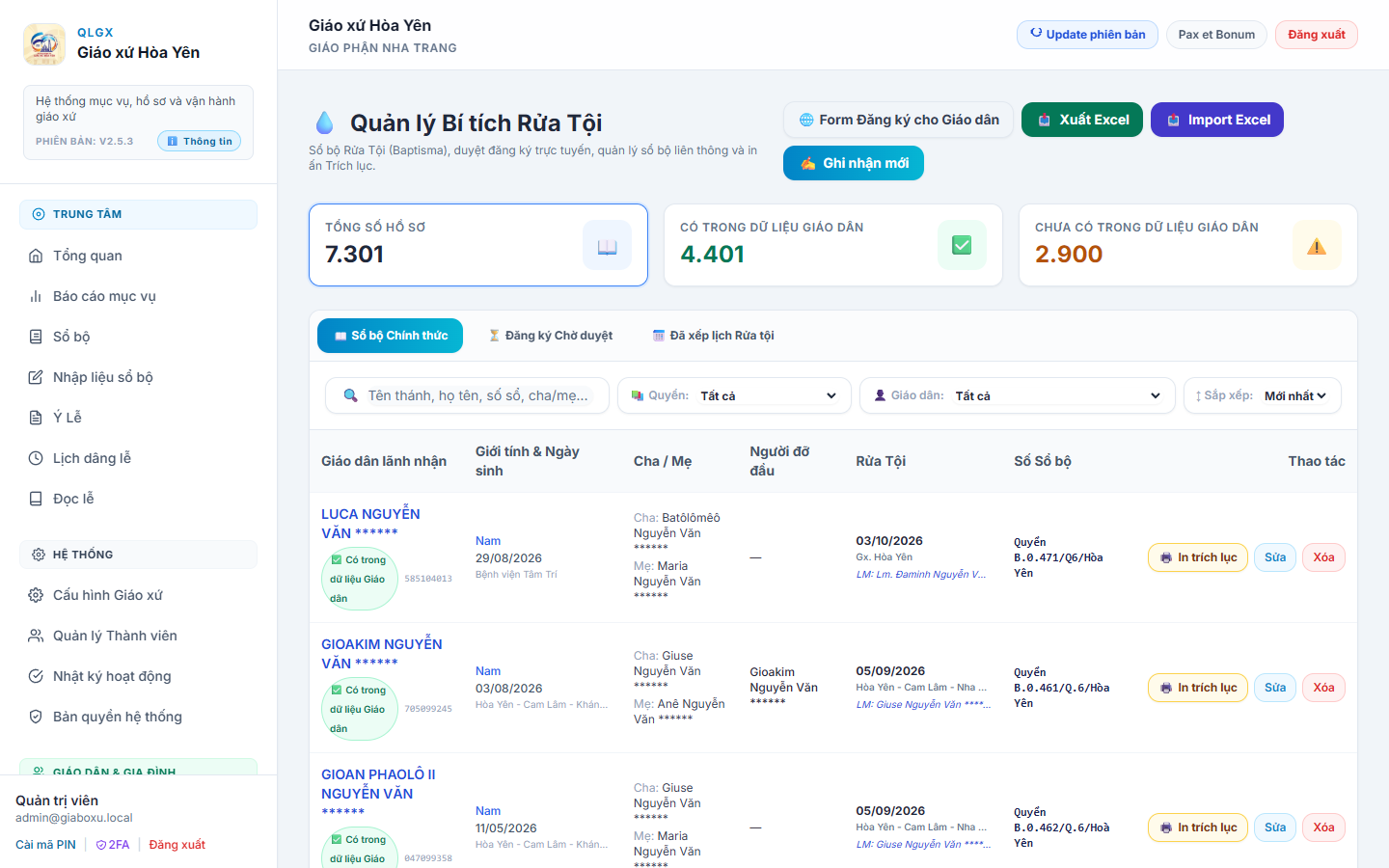
Task: Open LUCA NGUYỄN VĂN record link
Action: (370, 523)
